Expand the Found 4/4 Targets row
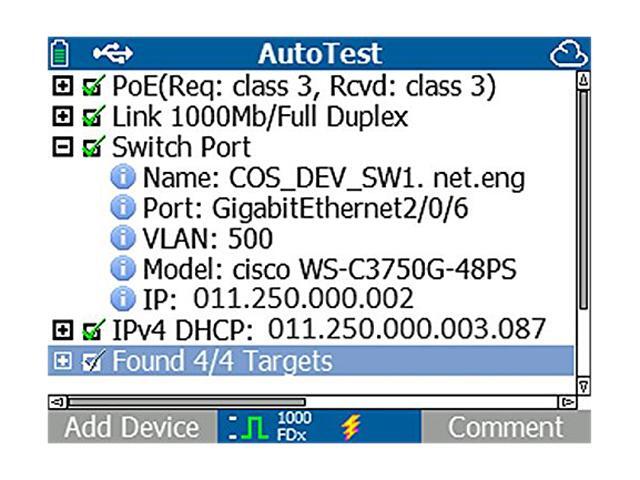This screenshot has width=640, height=480. coord(64,360)
